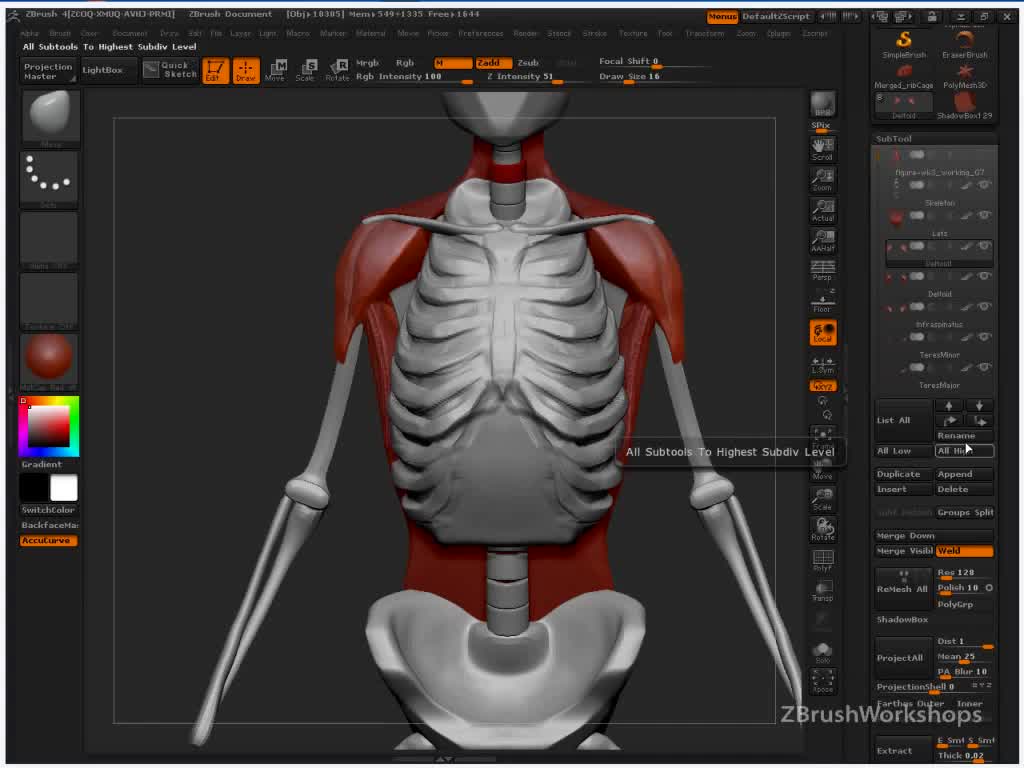Select the orange Draw mode icon
Screen dimensions: 1024x768
246,71
